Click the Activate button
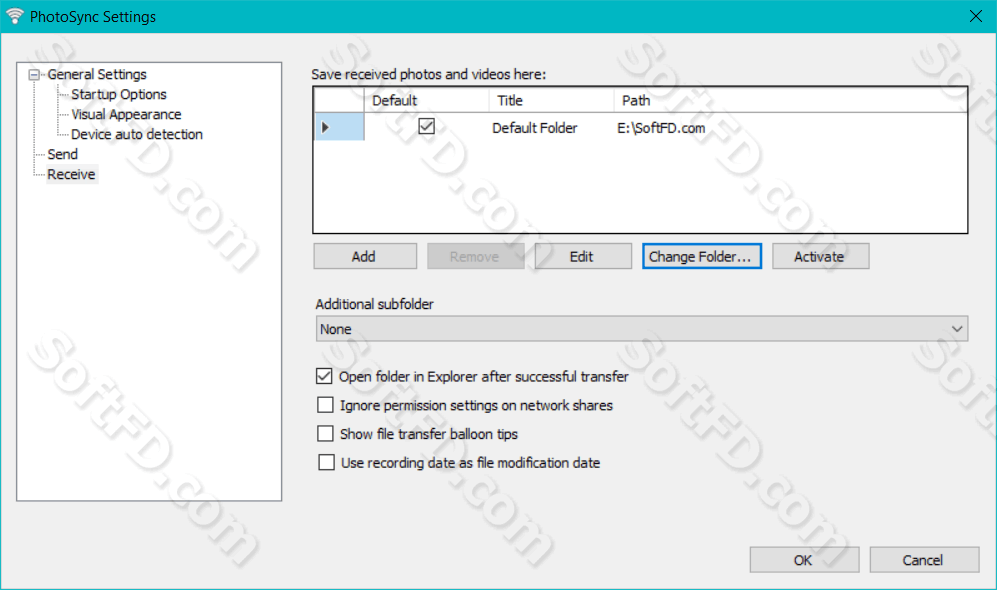 (x=820, y=256)
